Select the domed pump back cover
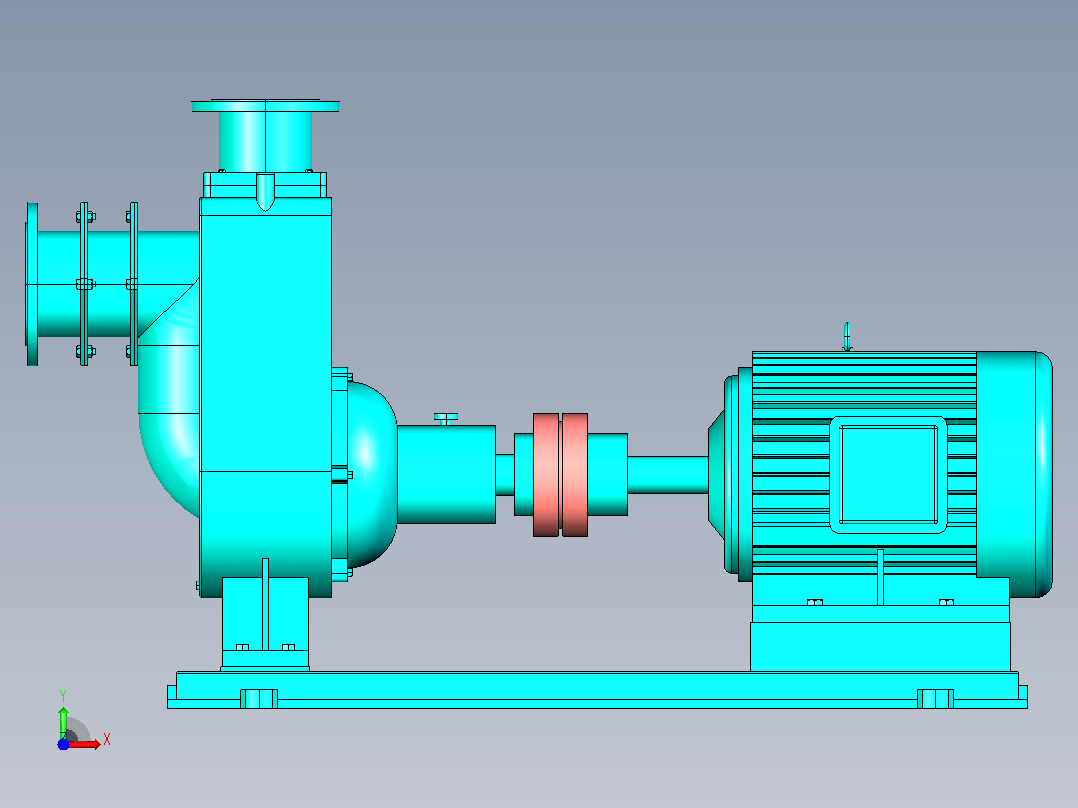The height and width of the screenshot is (808, 1078). pos(371,474)
